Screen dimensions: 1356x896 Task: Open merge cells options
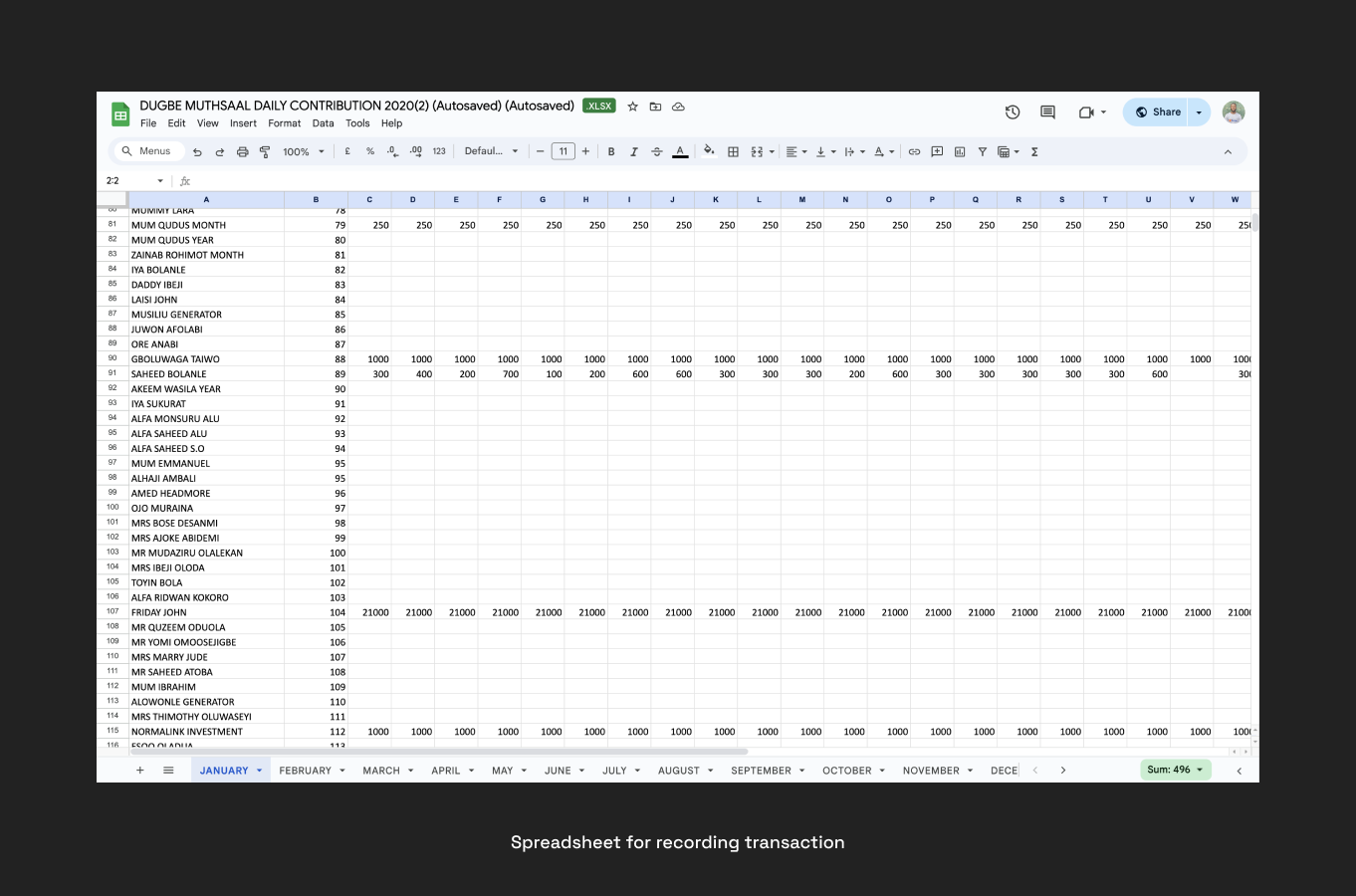762,151
